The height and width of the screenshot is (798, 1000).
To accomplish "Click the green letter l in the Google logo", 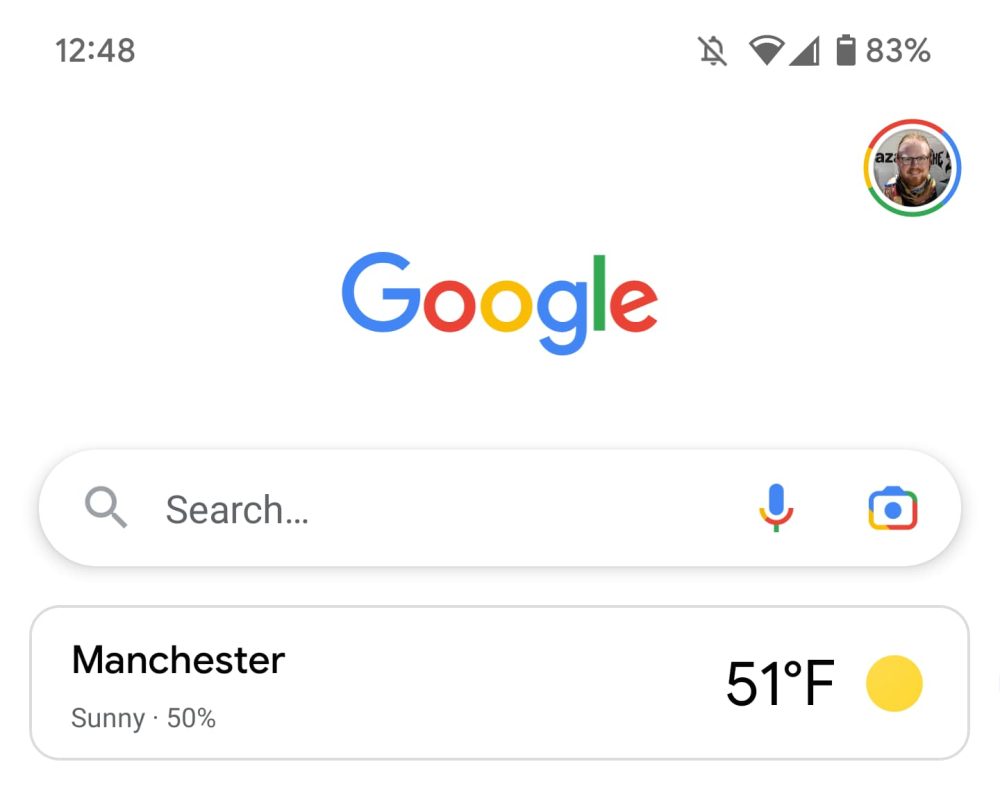I will click(x=599, y=292).
